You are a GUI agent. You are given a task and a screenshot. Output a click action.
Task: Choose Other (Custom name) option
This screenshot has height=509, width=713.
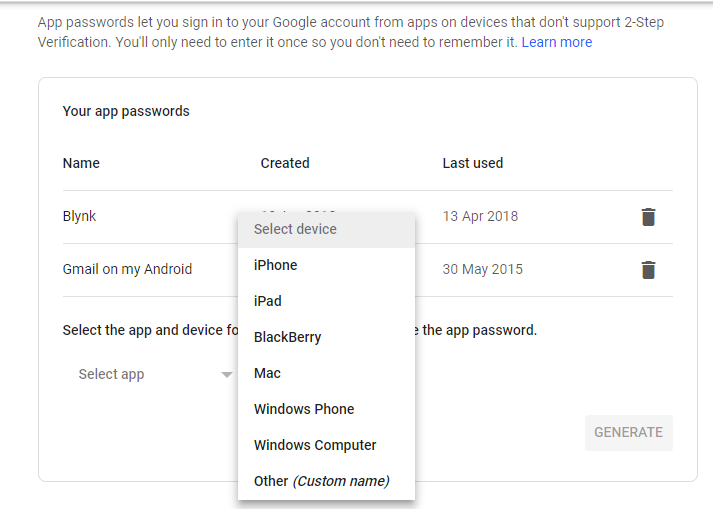pyautogui.click(x=321, y=481)
